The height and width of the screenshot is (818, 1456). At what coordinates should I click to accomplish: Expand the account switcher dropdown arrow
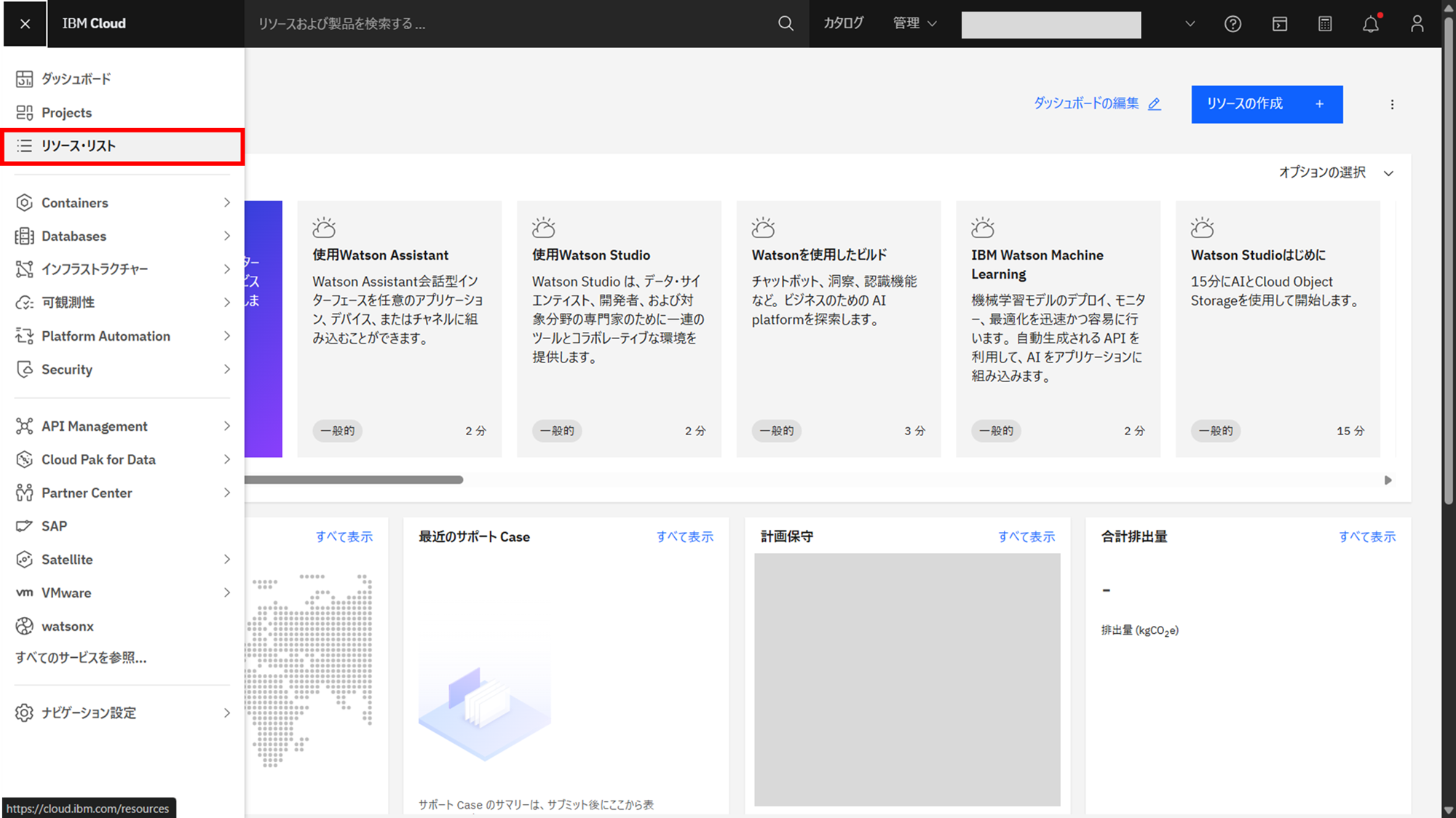(1190, 24)
